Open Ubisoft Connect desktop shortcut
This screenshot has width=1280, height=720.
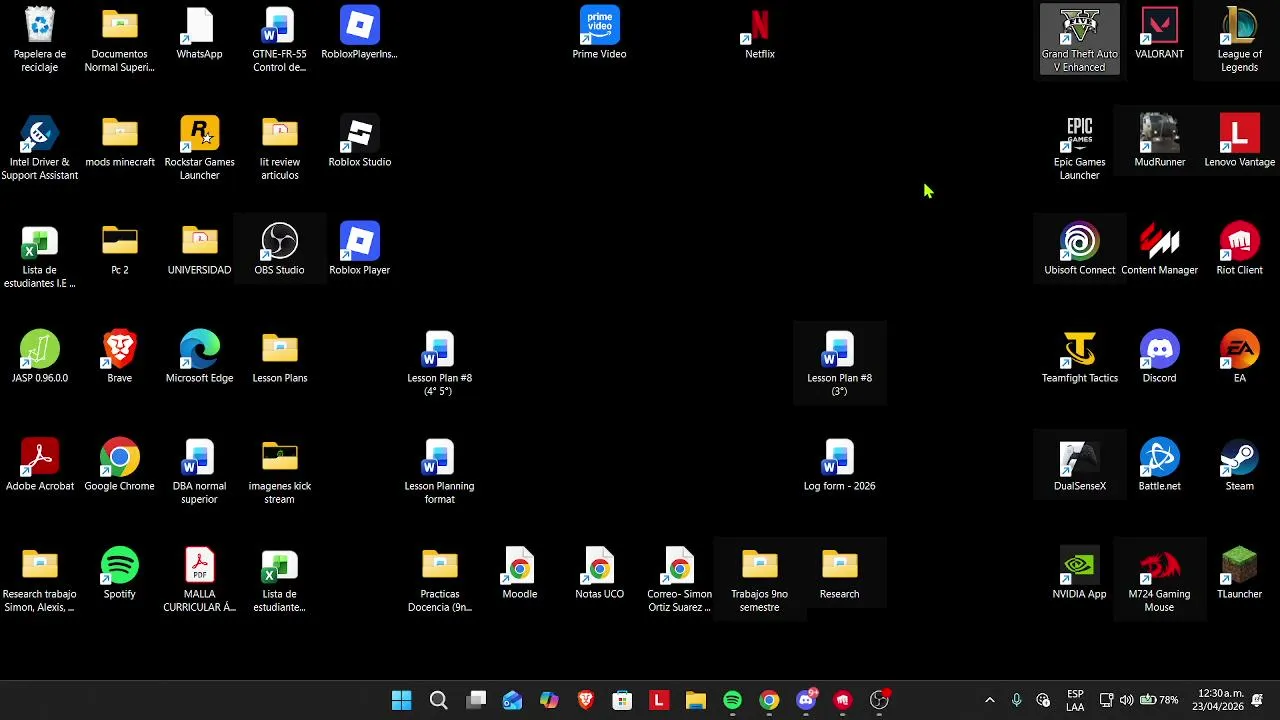1080,250
